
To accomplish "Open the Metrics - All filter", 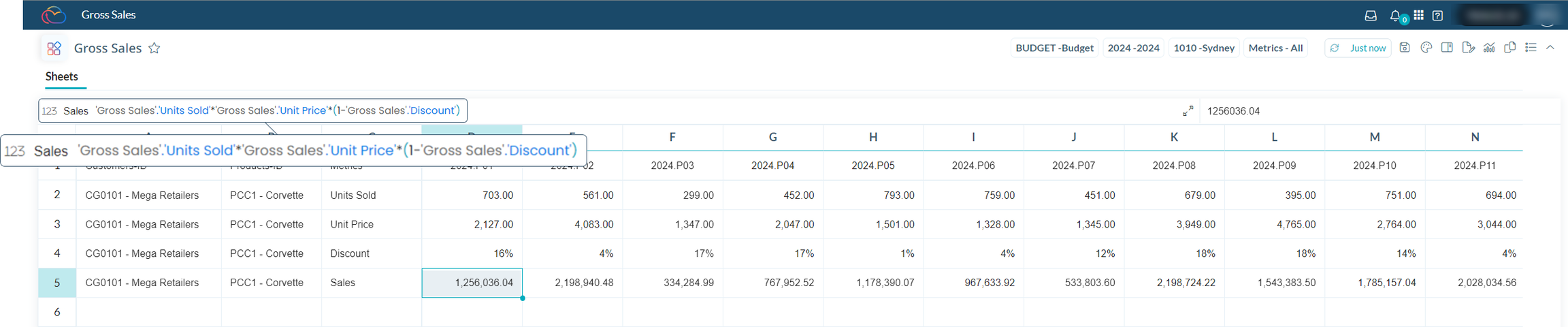I will (x=1275, y=48).
